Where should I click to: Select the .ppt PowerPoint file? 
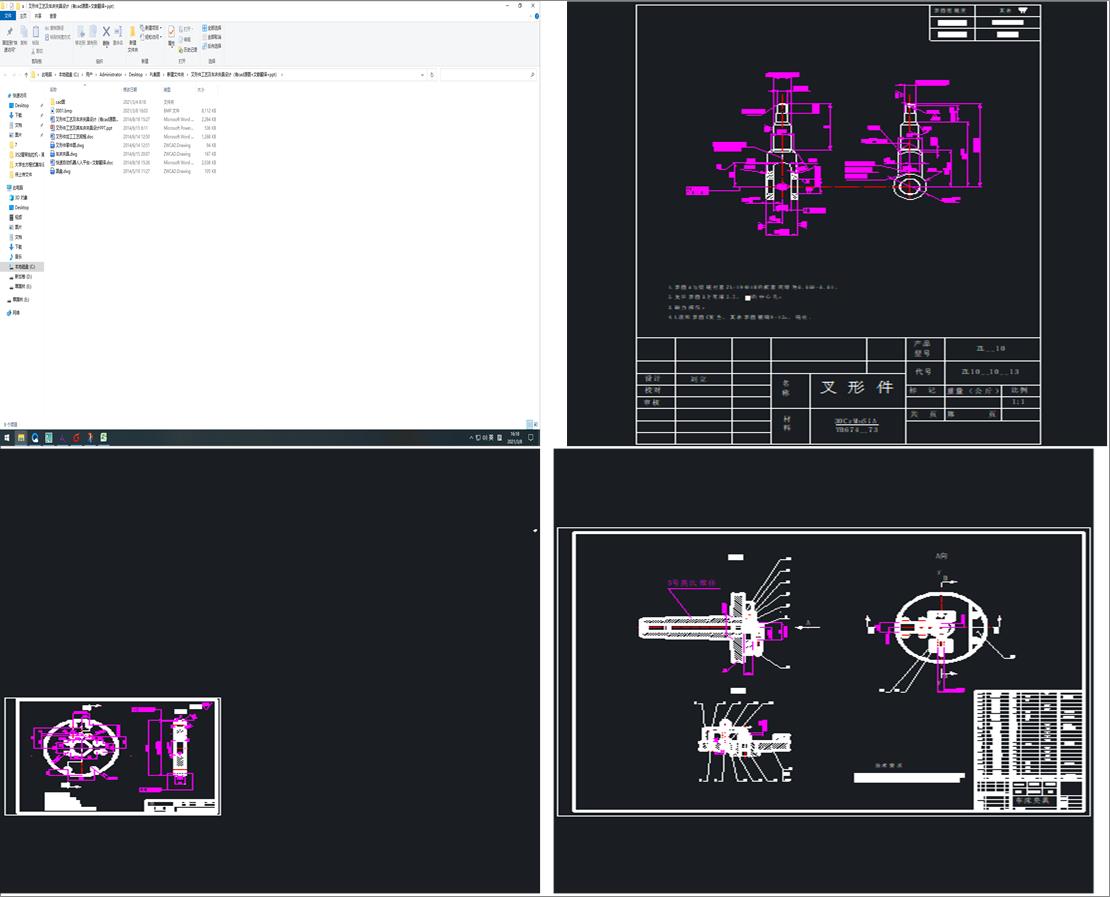[78, 128]
